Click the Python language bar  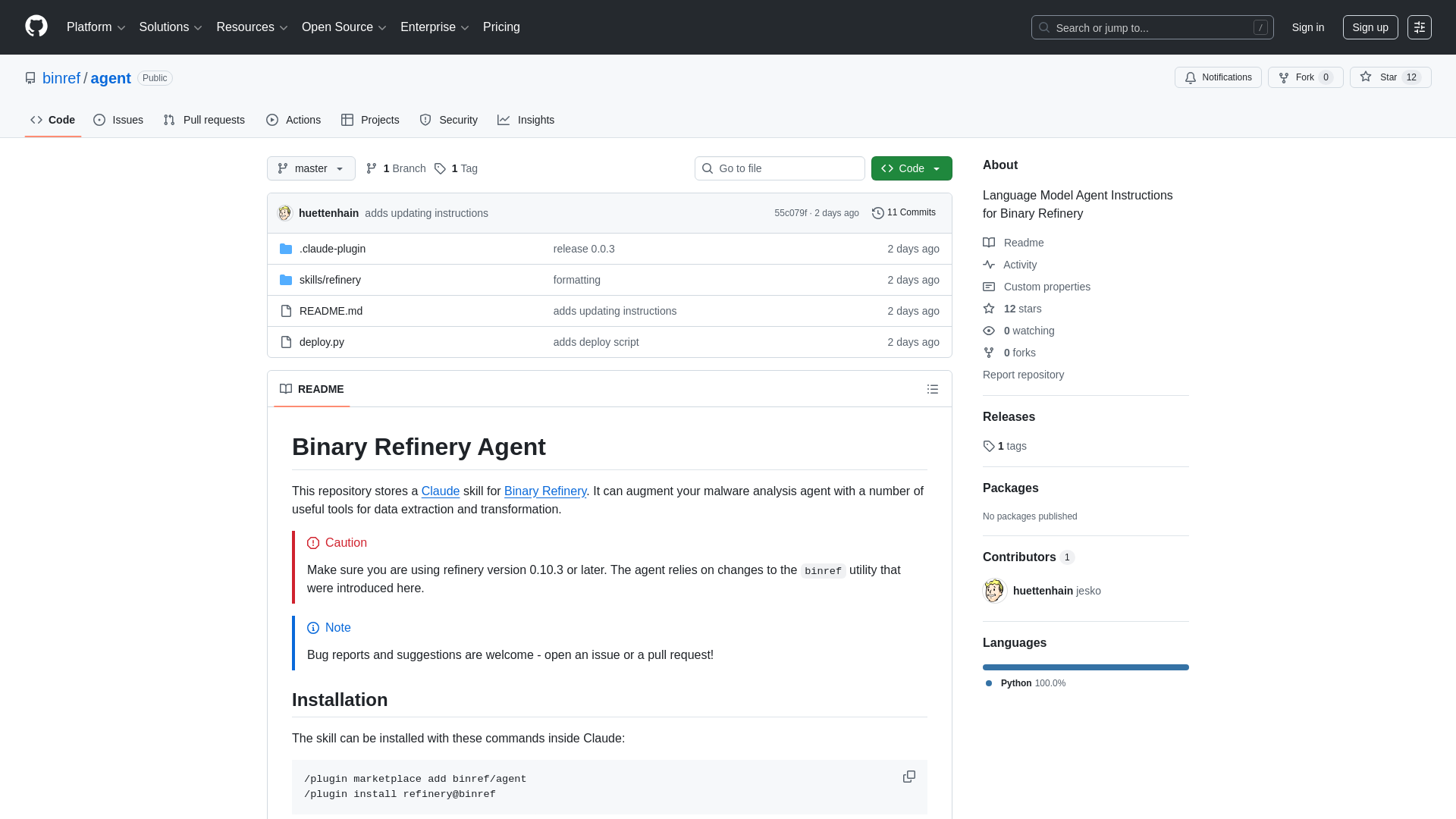coord(1085,667)
